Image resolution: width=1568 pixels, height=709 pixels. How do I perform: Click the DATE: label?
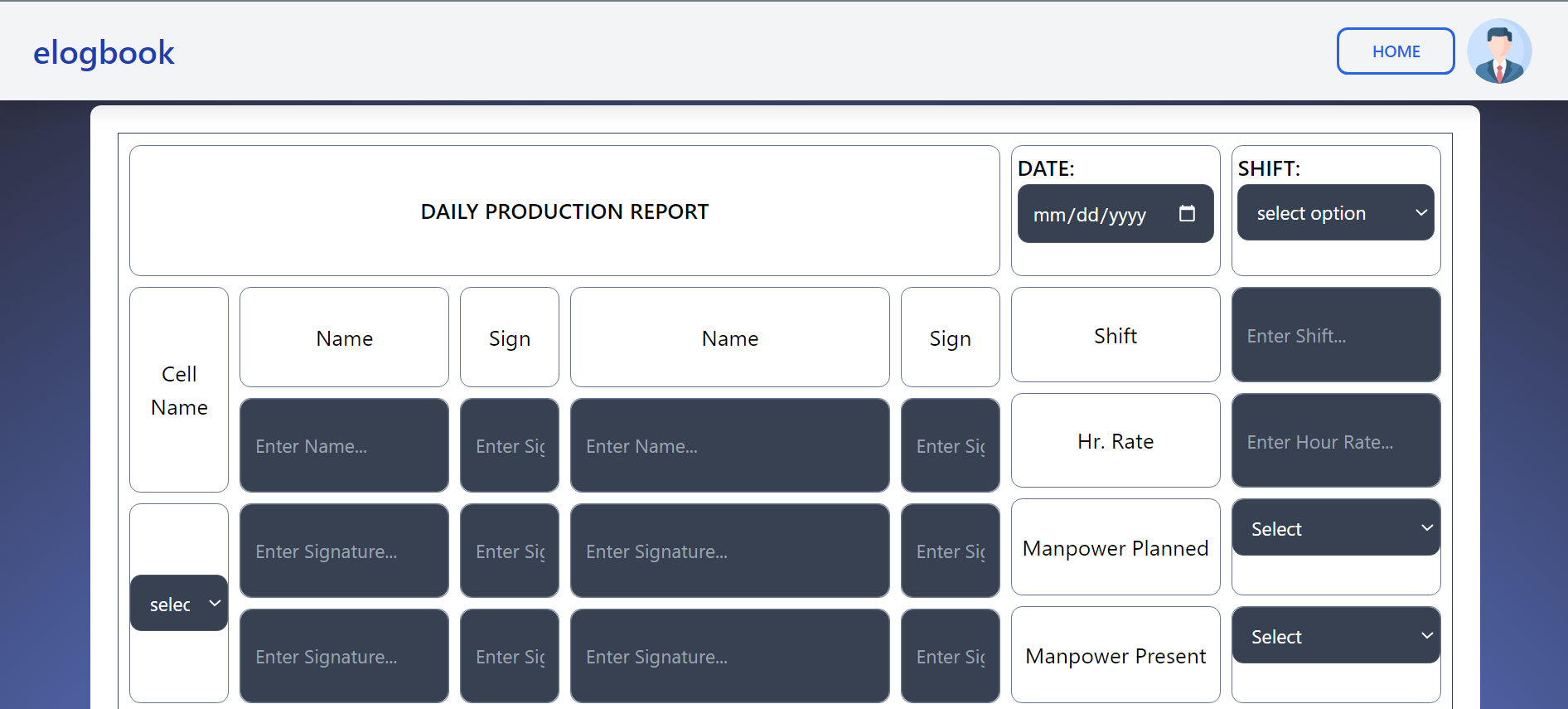(x=1046, y=168)
